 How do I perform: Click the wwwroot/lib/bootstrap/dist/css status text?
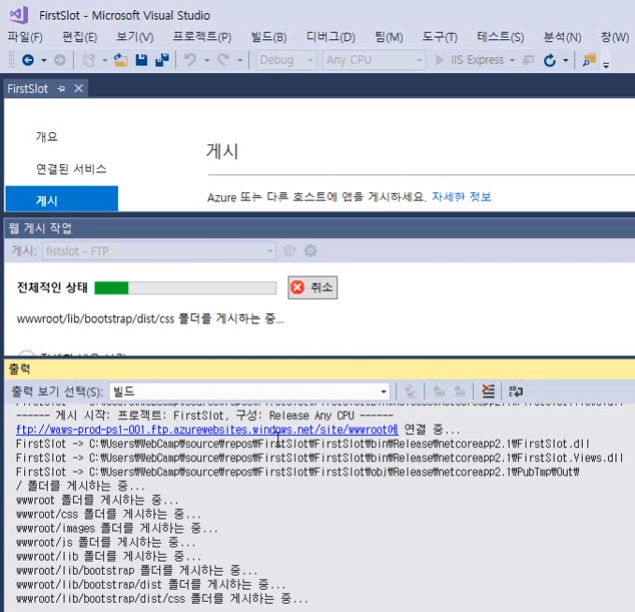click(150, 319)
